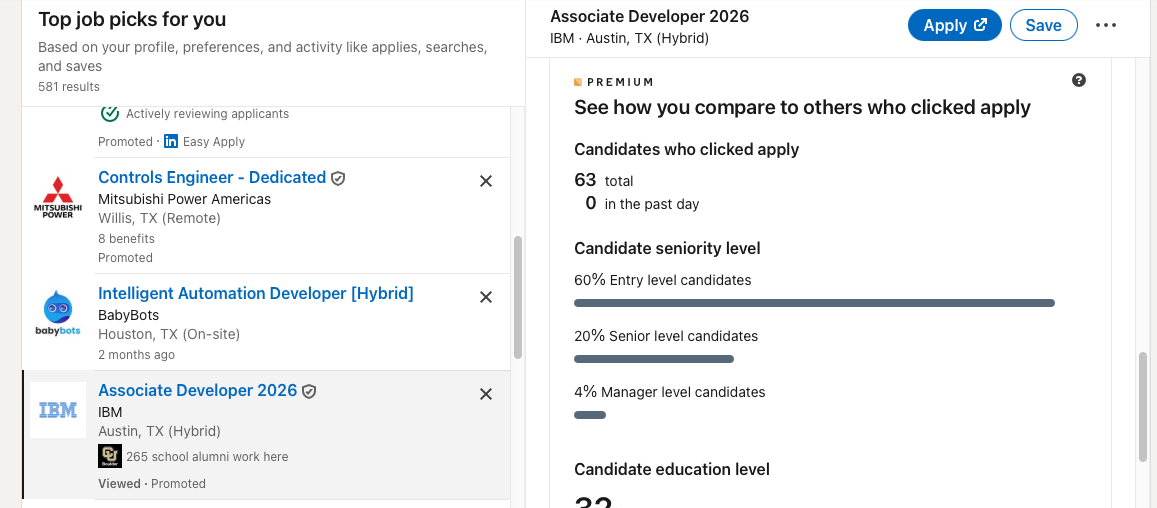
Task: Click the green actively reviewing applicants icon
Action: coord(110,113)
